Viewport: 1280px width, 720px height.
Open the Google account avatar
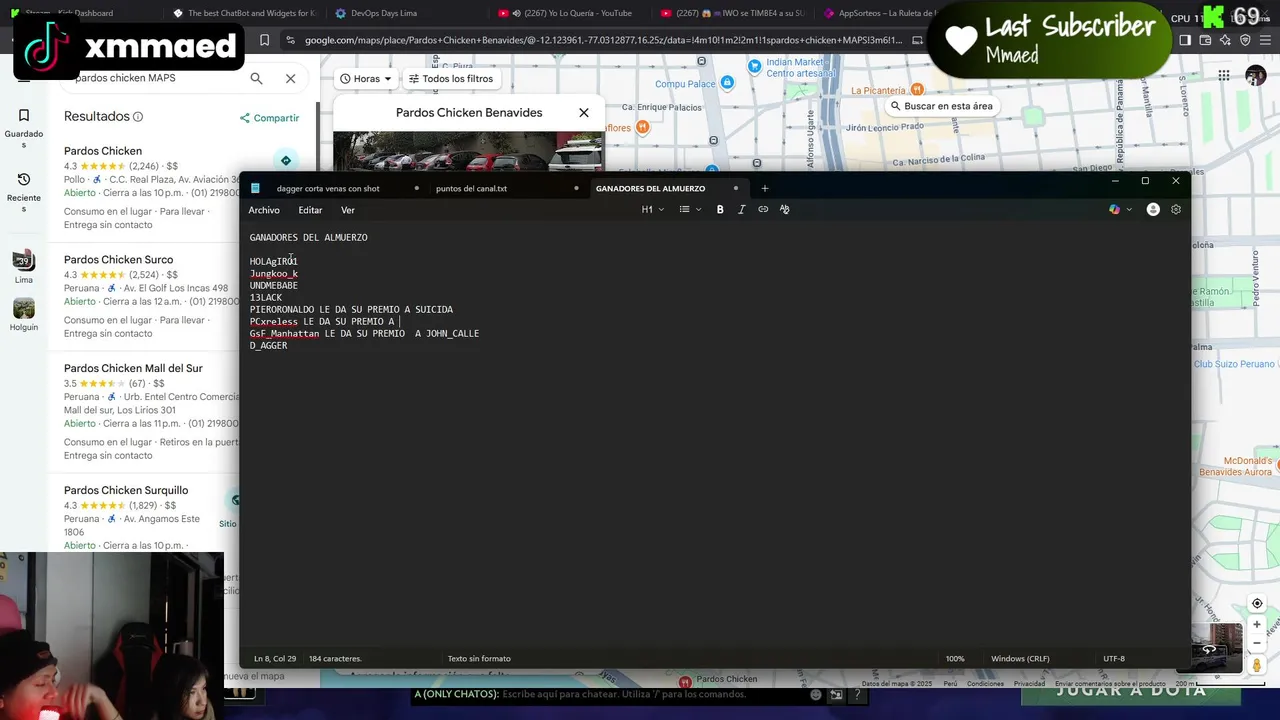pos(1256,75)
